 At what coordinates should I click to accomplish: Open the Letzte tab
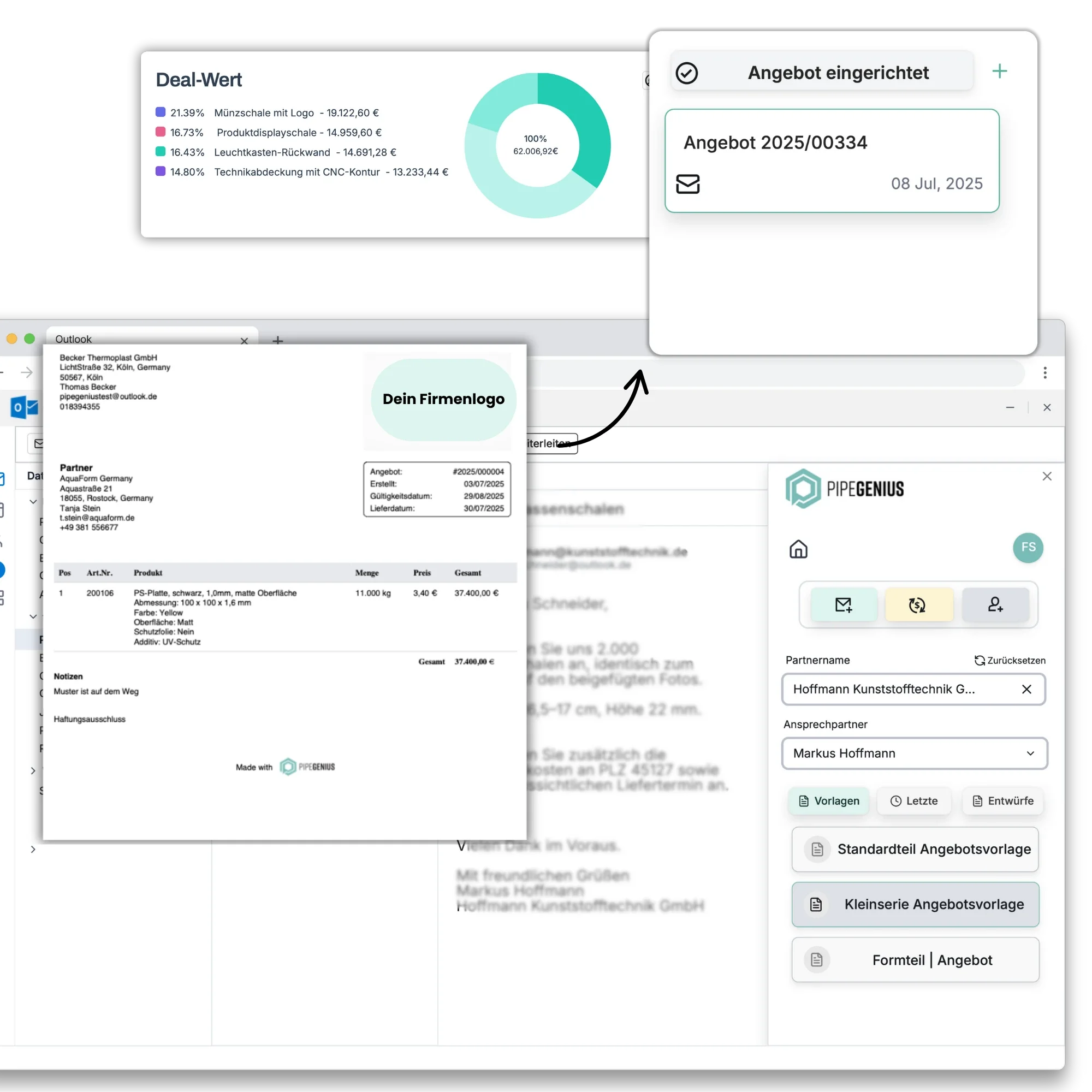pos(914,801)
